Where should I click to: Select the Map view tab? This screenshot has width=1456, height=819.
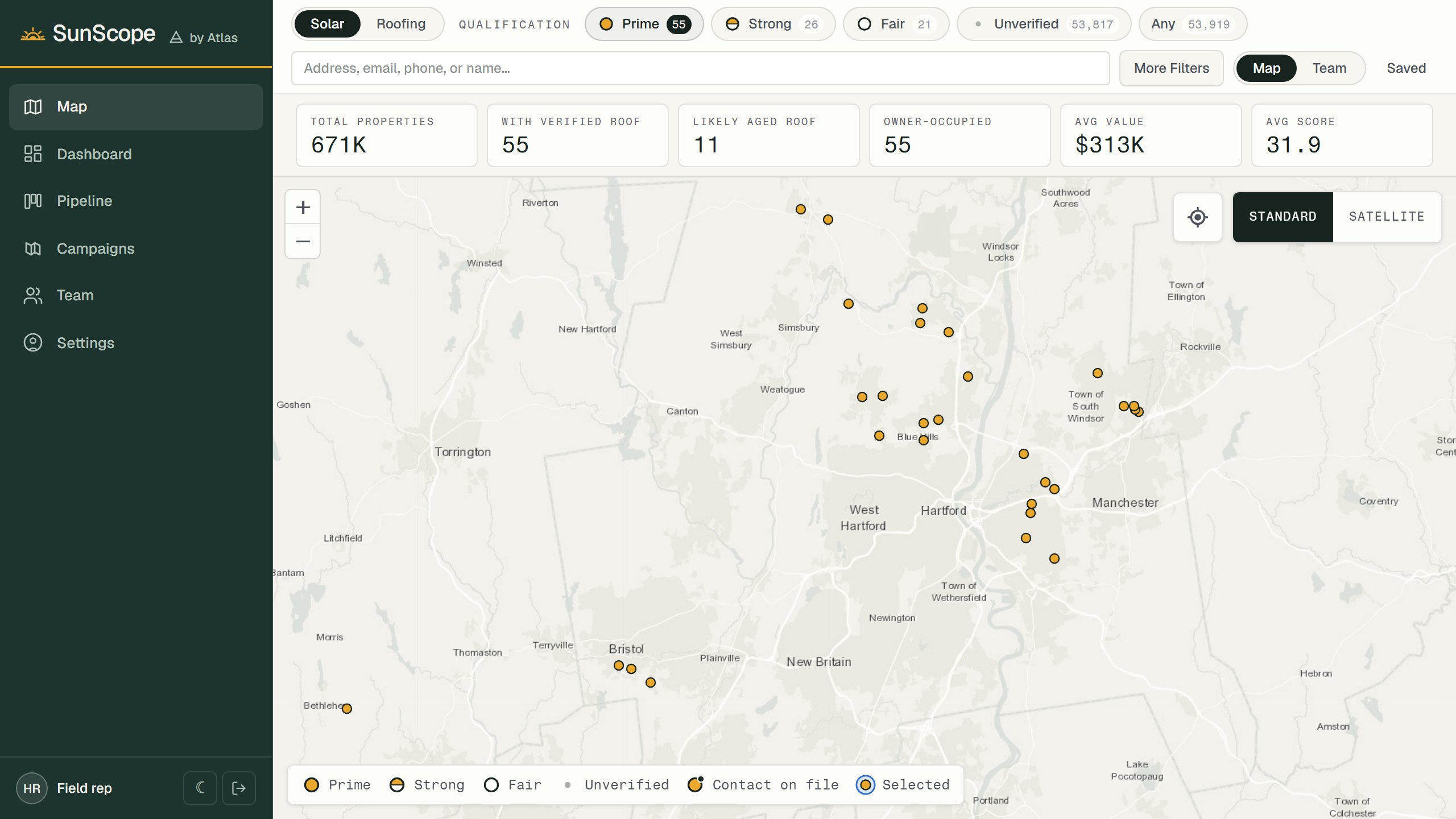point(1267,68)
